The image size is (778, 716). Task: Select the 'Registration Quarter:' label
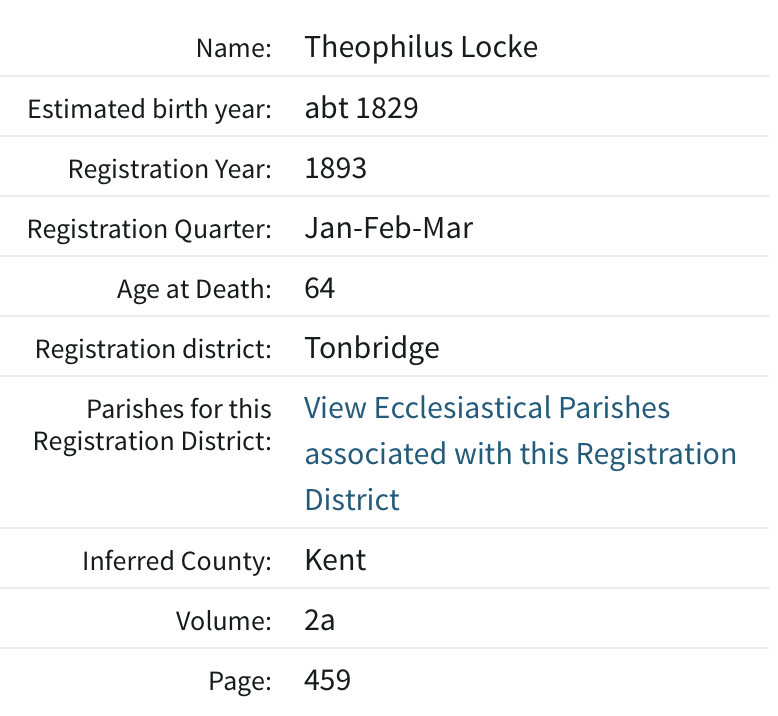[x=150, y=229]
